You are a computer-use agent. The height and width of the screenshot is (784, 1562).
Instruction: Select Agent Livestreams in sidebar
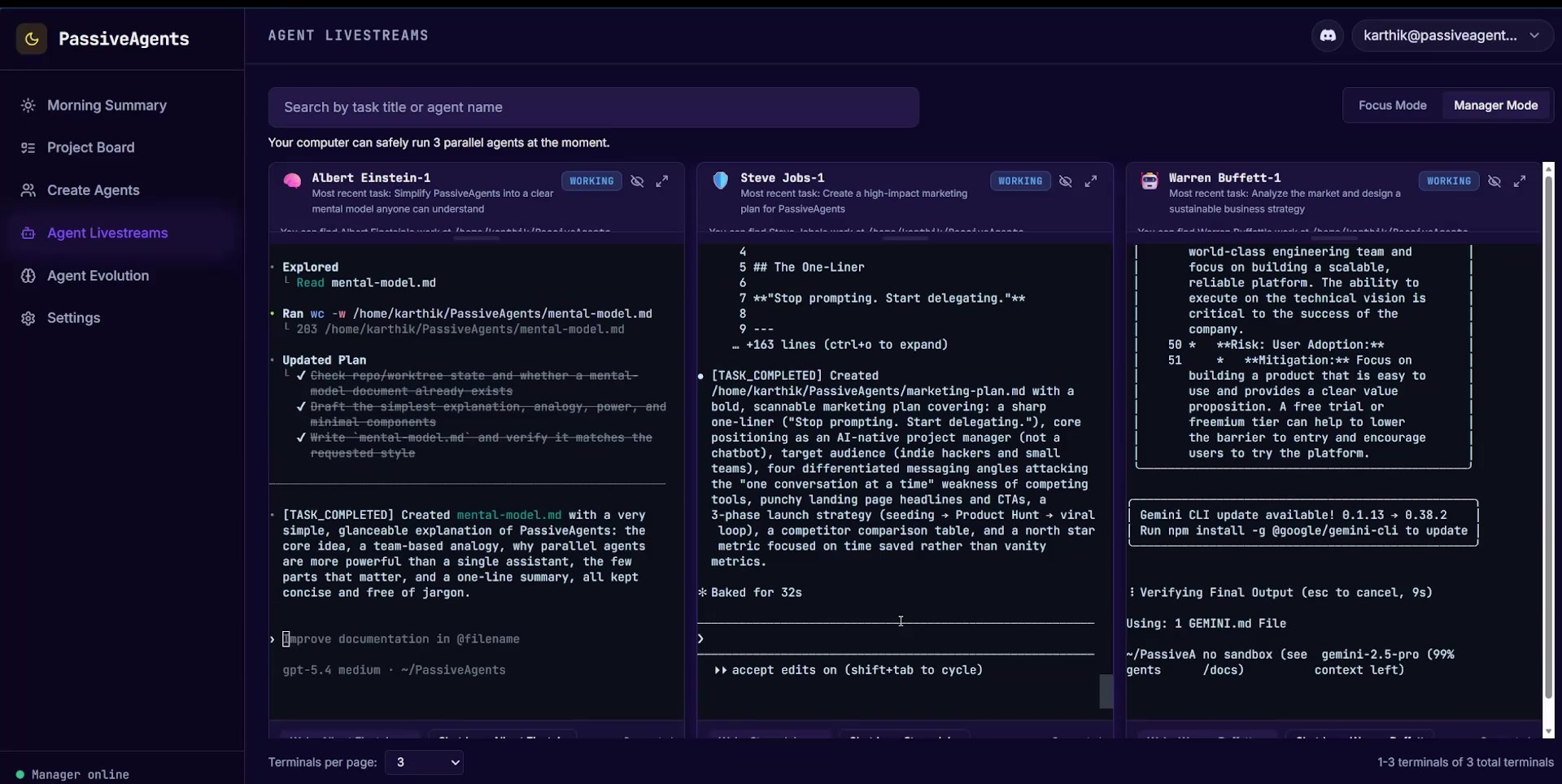pyautogui.click(x=107, y=233)
